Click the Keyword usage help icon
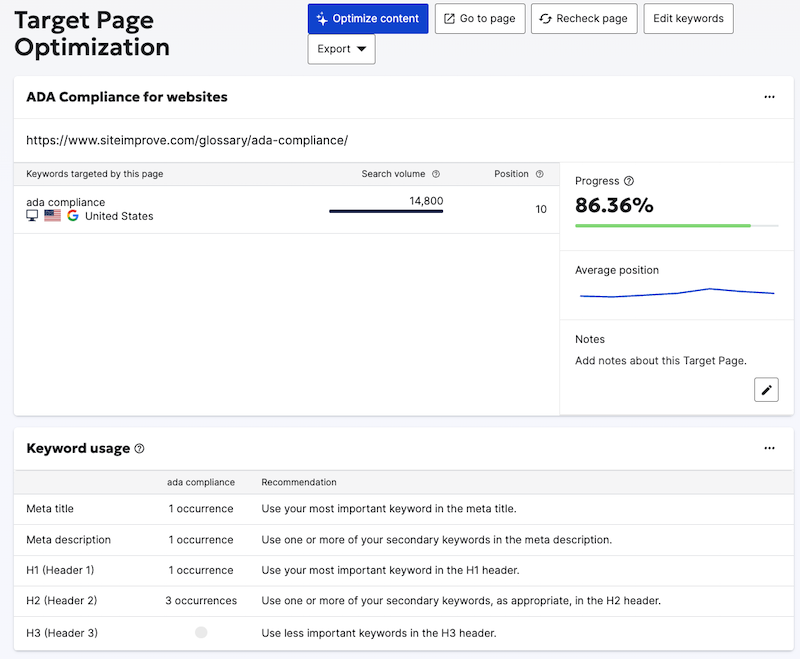 pos(139,449)
